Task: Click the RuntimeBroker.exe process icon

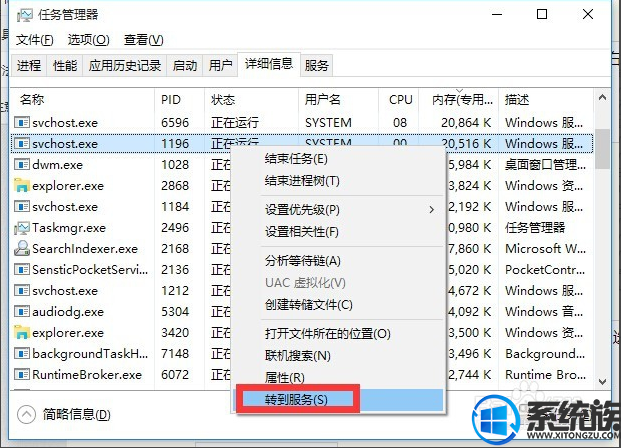Action: [x=22, y=374]
